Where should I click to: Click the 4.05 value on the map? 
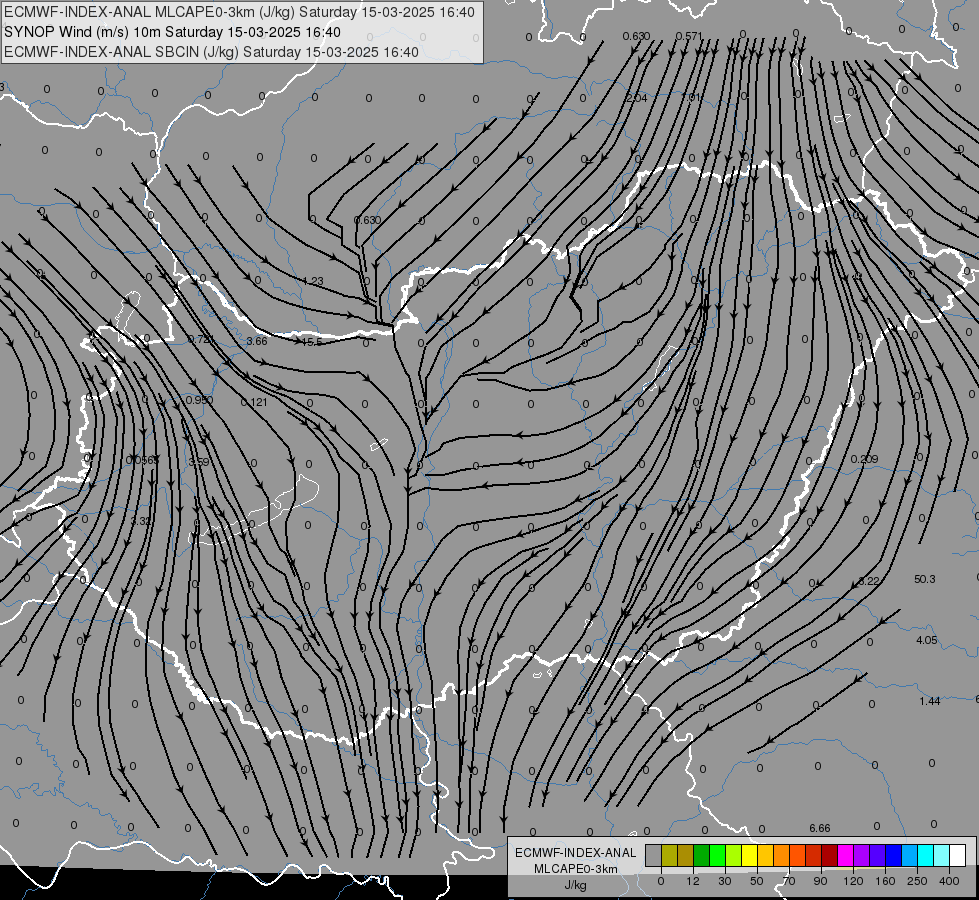(927, 640)
